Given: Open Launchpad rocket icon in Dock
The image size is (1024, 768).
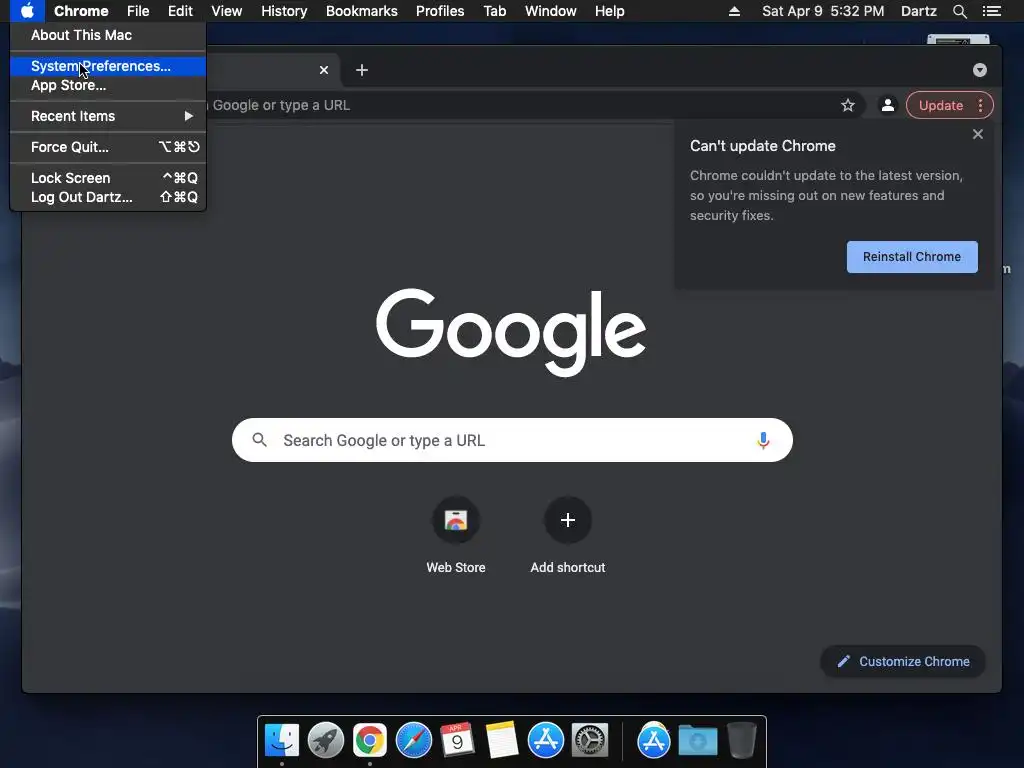Looking at the screenshot, I should (x=326, y=741).
